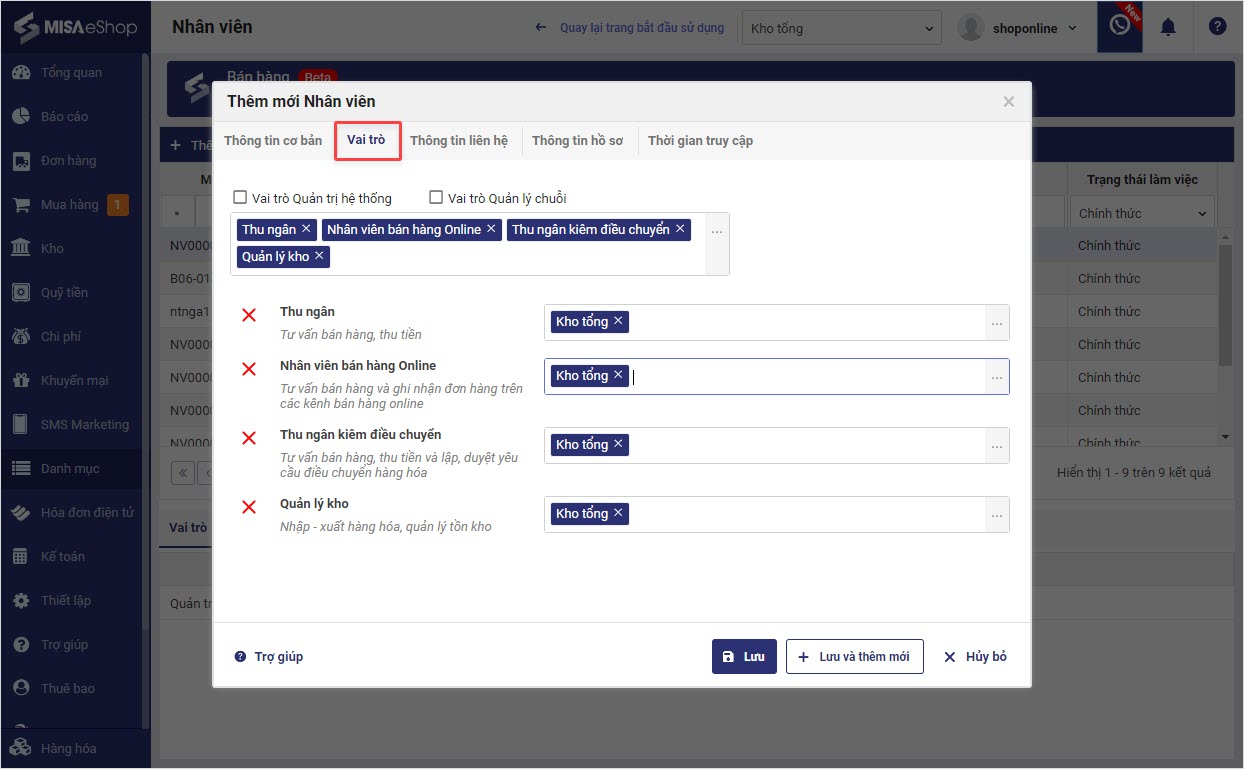This screenshot has height=769, width=1244.
Task: Click the Lưu save button
Action: pos(744,657)
